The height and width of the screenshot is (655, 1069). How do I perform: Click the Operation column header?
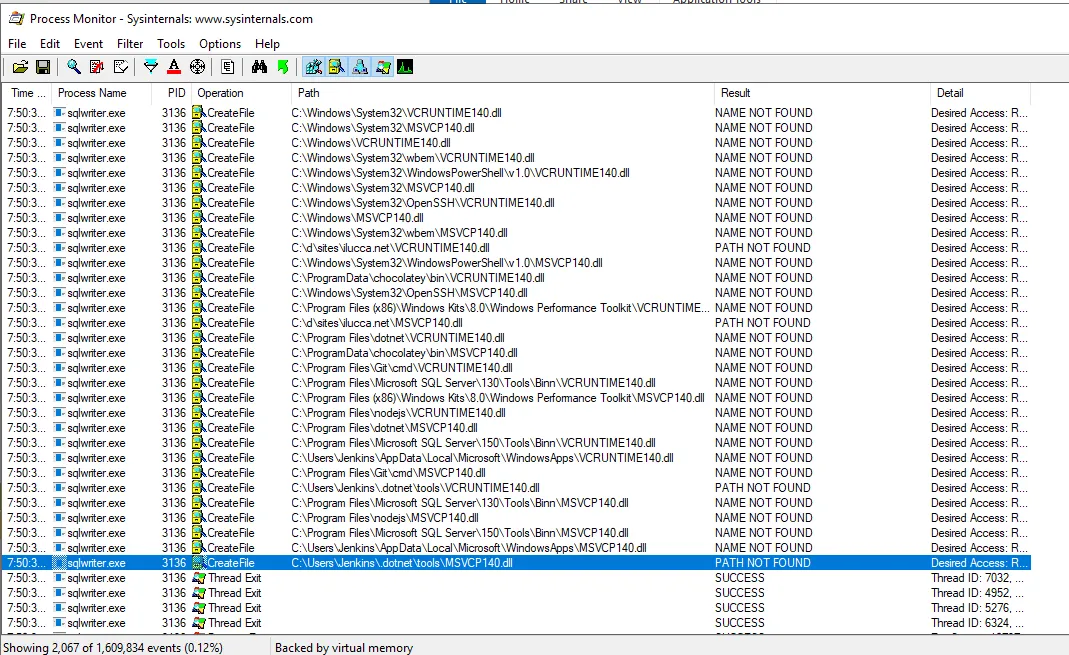tap(241, 93)
